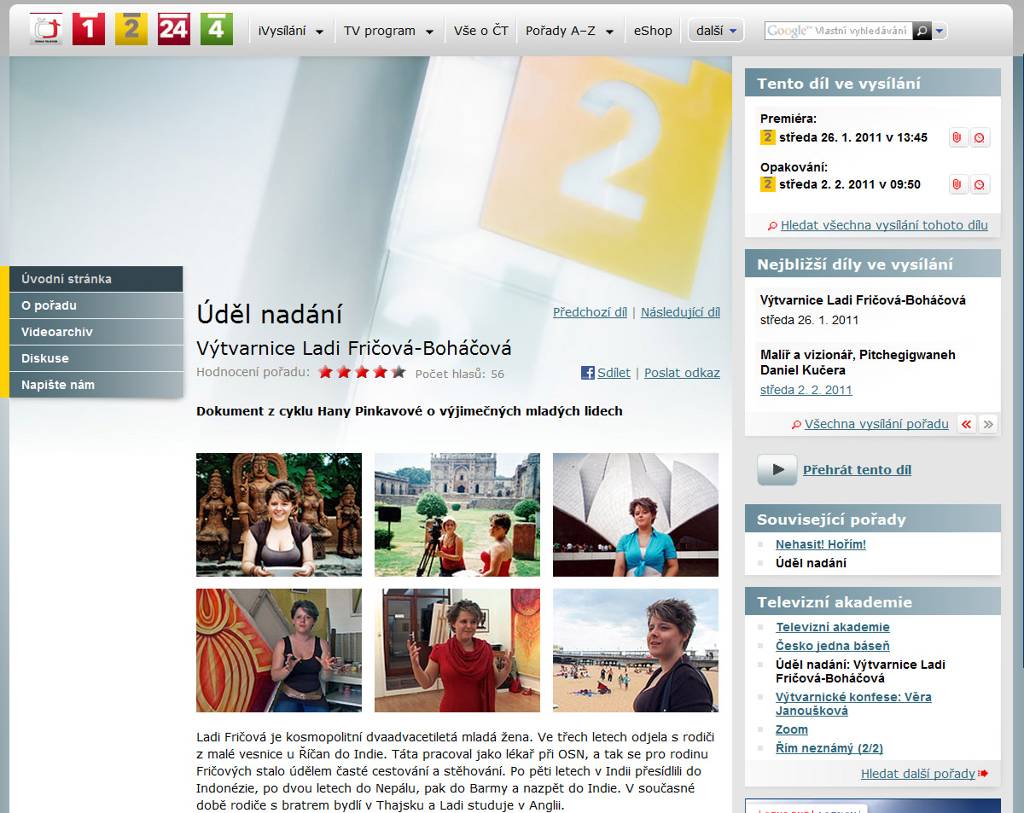Expand the další dropdown
The image size is (1024, 813).
(716, 31)
